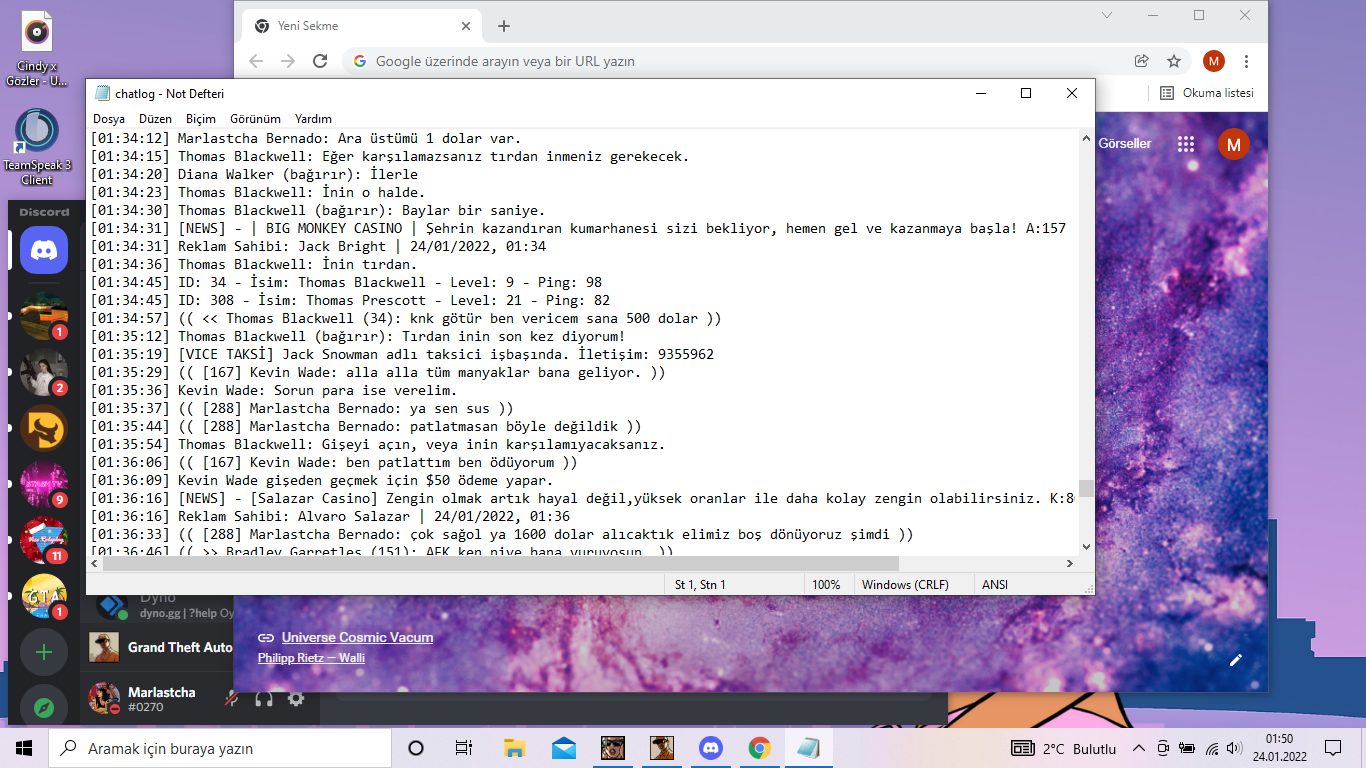Click the line 'Thomas Blackwell: İnin tırdan.'
This screenshot has width=1366, height=768.
coord(254,264)
